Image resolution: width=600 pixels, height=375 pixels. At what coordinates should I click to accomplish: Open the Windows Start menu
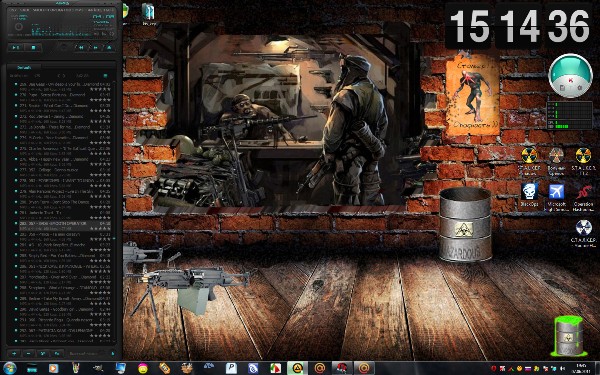pos(10,368)
